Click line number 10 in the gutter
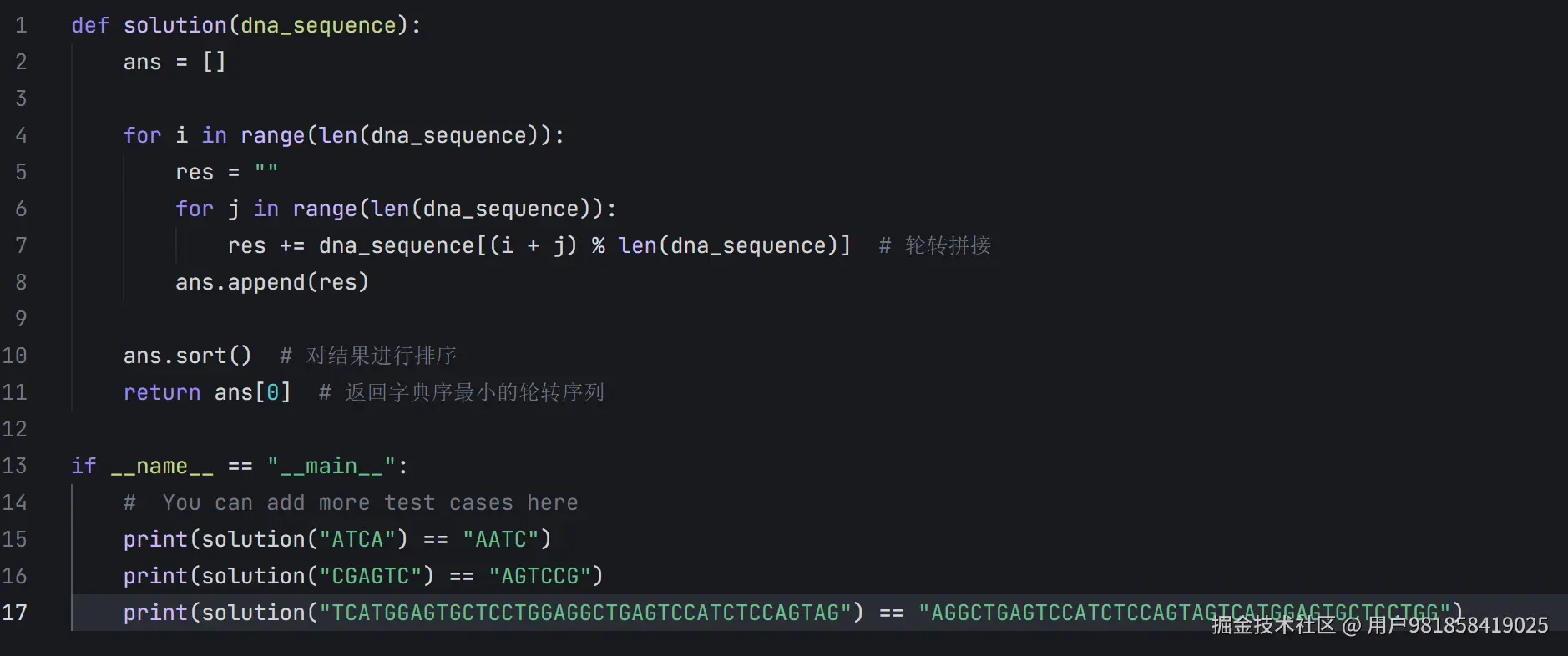Screen dimensions: 1568x656 (x=15, y=356)
